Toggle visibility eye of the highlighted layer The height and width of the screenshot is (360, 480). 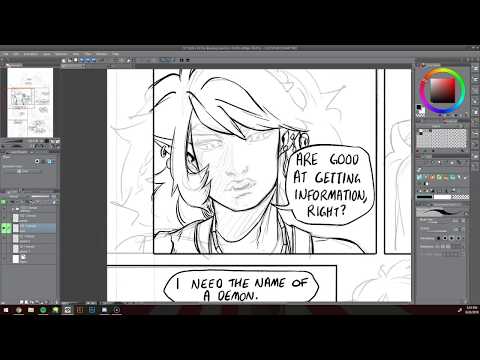click(3, 228)
